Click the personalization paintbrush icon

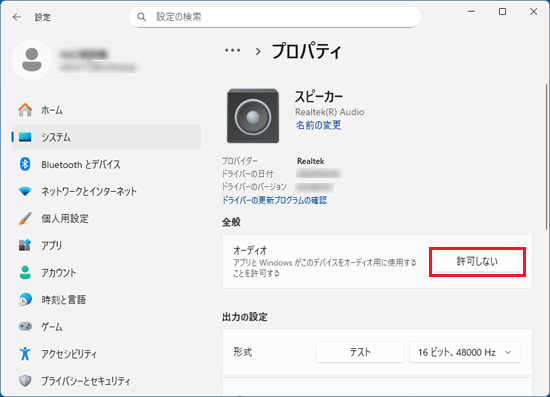point(25,218)
